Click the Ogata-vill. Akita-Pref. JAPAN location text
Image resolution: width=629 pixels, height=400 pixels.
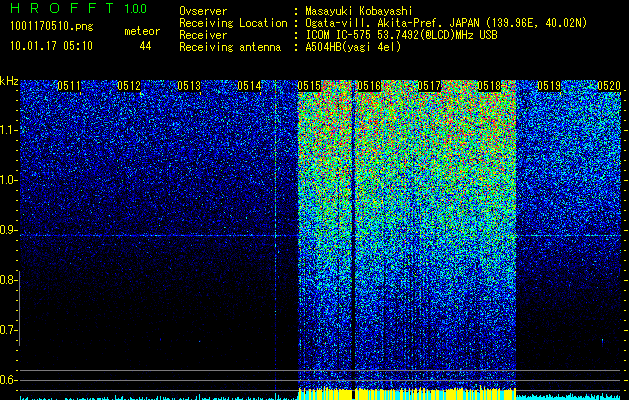click(446, 23)
